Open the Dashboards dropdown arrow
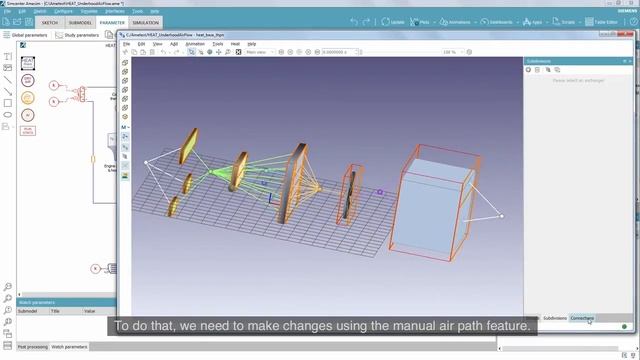The height and width of the screenshot is (360, 640). click(517, 22)
